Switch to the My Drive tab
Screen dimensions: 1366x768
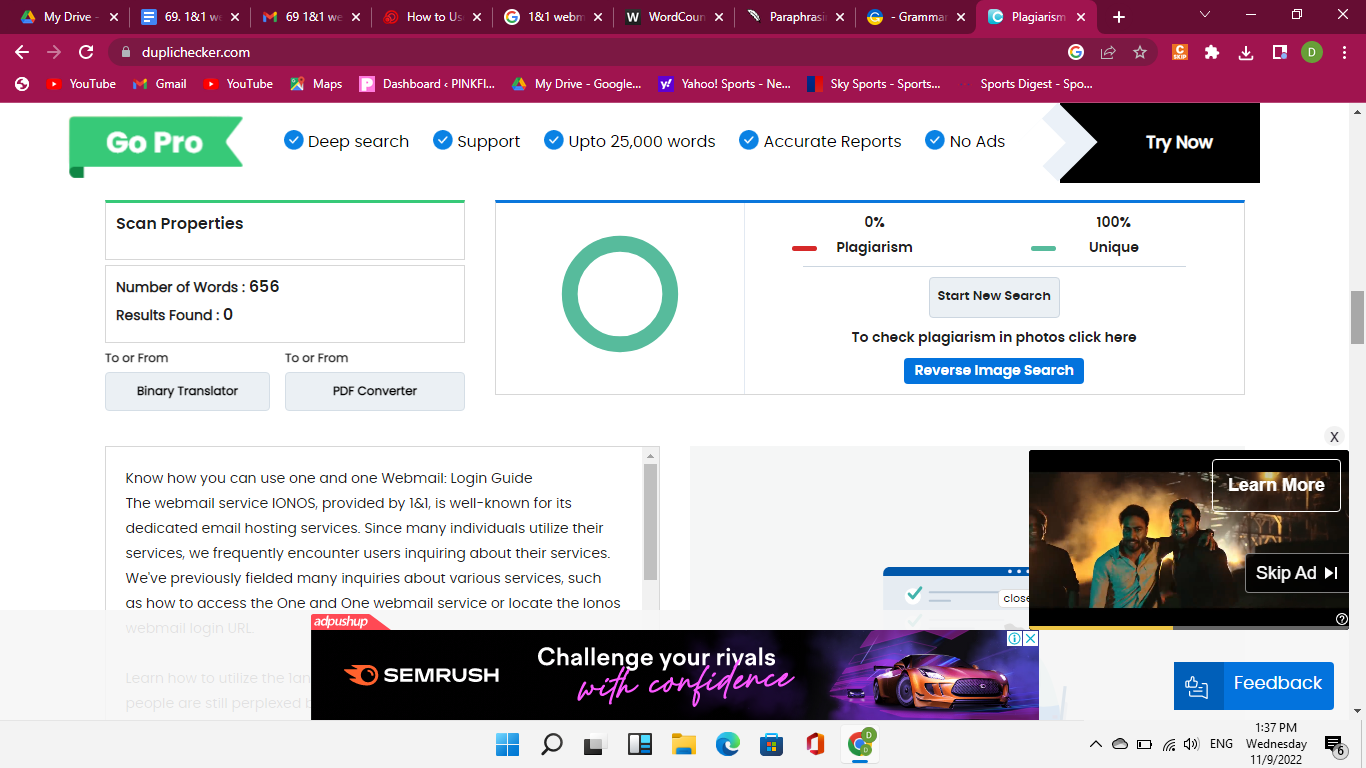tap(70, 17)
